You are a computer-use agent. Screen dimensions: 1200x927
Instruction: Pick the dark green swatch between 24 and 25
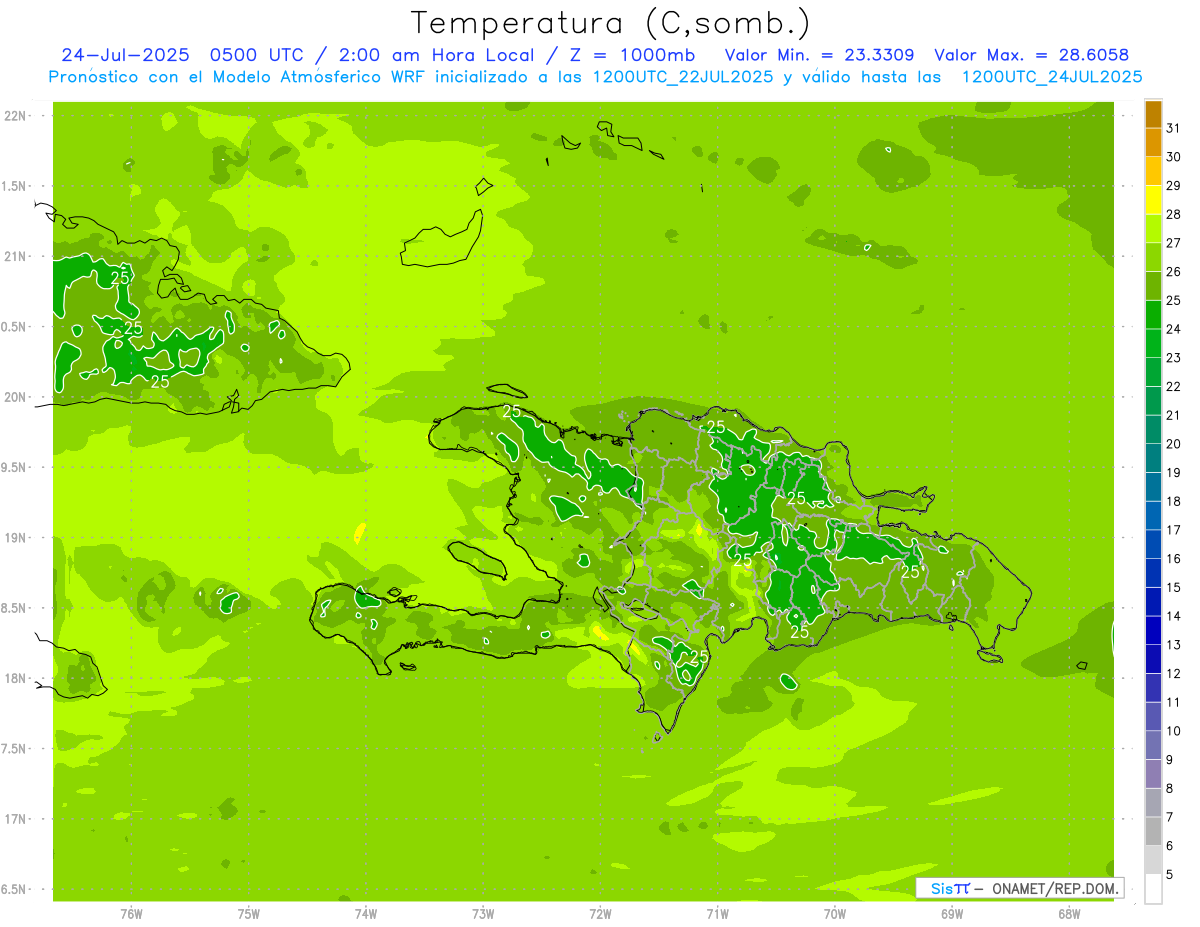pos(1153,315)
